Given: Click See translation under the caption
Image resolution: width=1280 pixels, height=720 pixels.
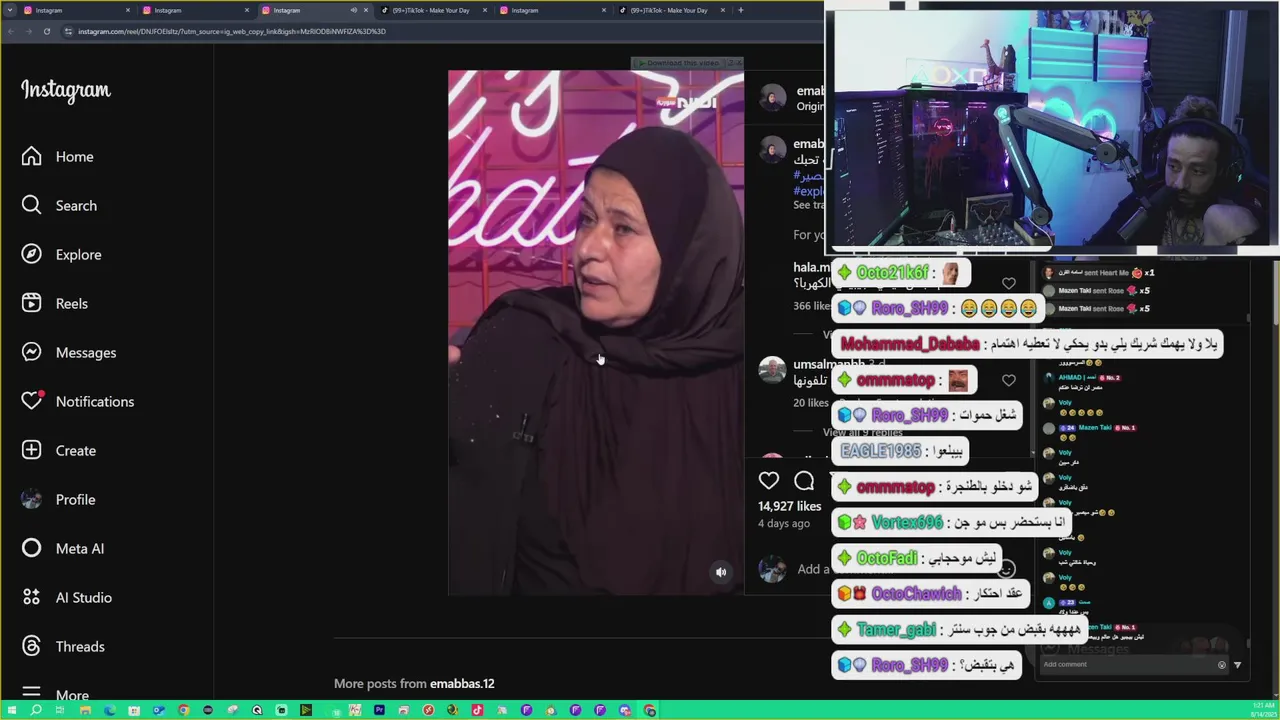Looking at the screenshot, I should tap(809, 205).
